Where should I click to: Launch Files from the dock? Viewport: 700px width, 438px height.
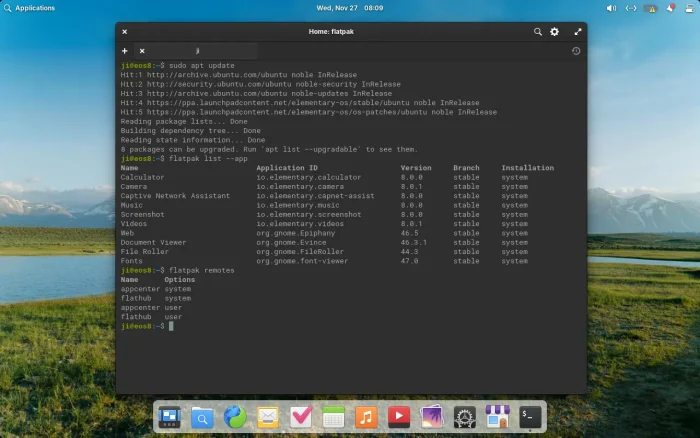coord(202,417)
